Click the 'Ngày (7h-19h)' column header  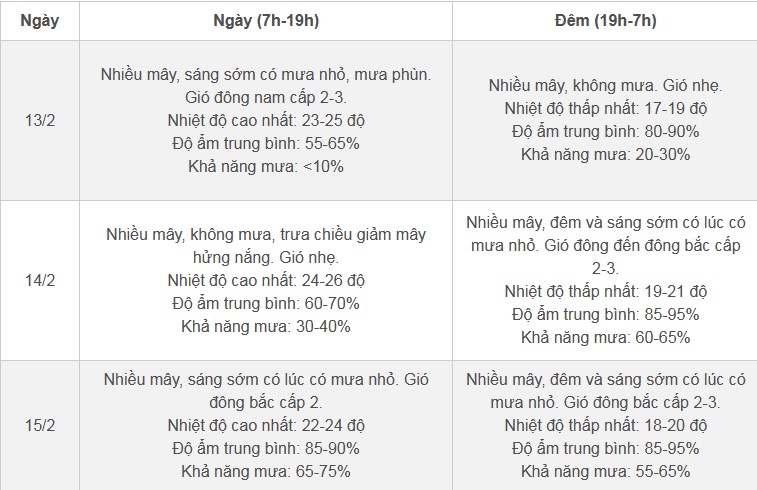point(265,21)
